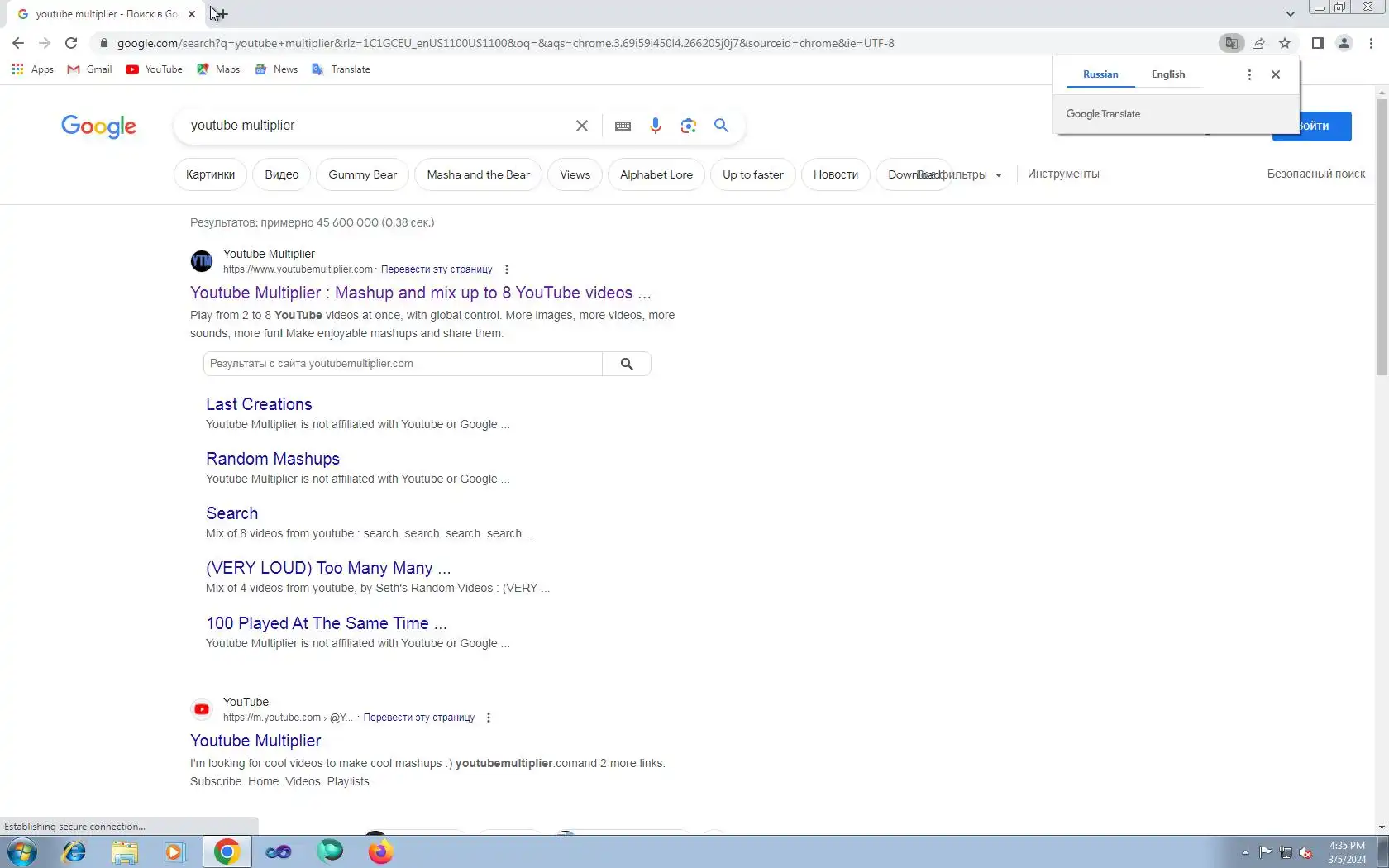Clear the search query with the X icon
This screenshot has height=868, width=1389.
tap(582, 126)
